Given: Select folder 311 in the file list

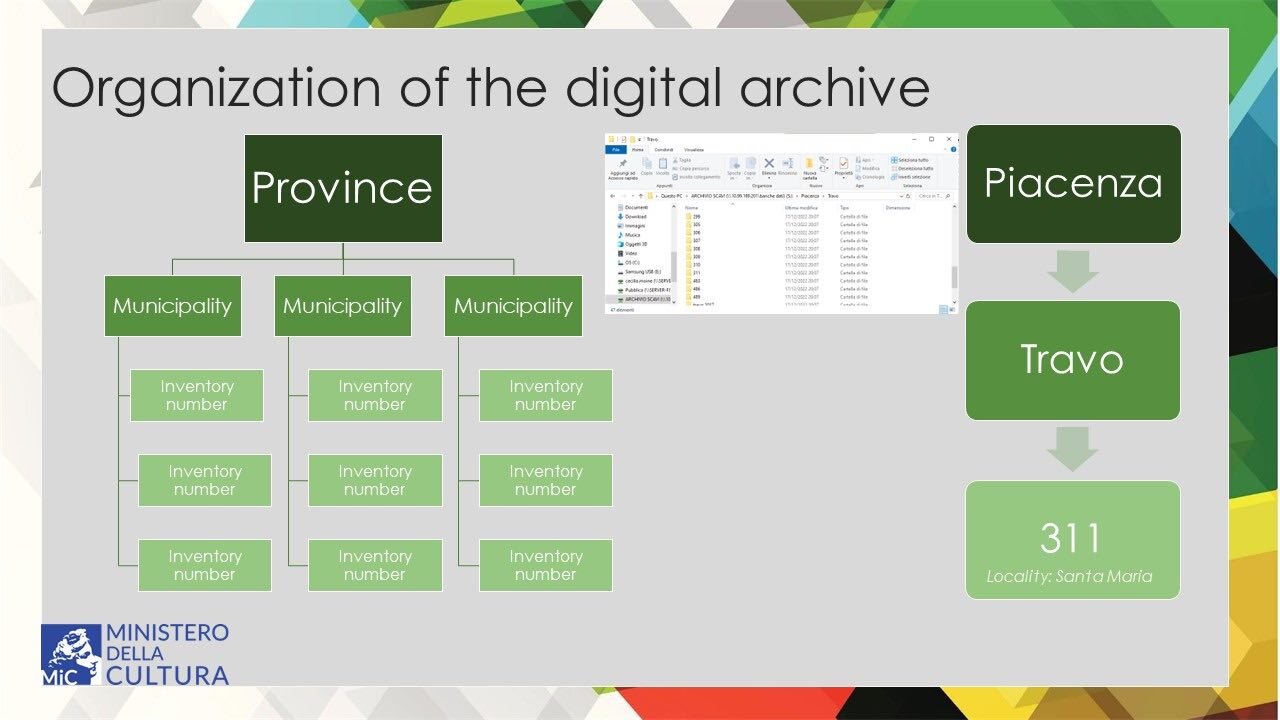Looking at the screenshot, I should (x=697, y=273).
